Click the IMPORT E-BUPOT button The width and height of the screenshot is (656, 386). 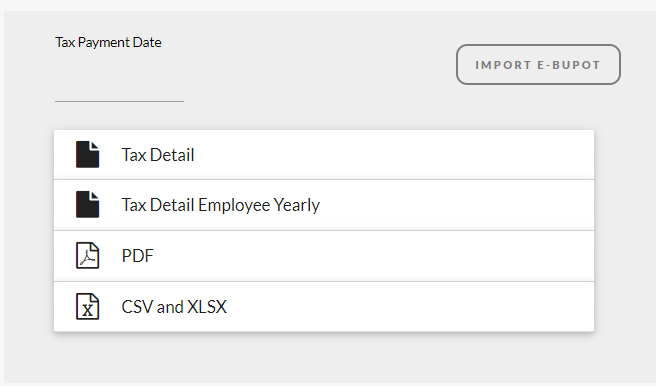tap(538, 64)
